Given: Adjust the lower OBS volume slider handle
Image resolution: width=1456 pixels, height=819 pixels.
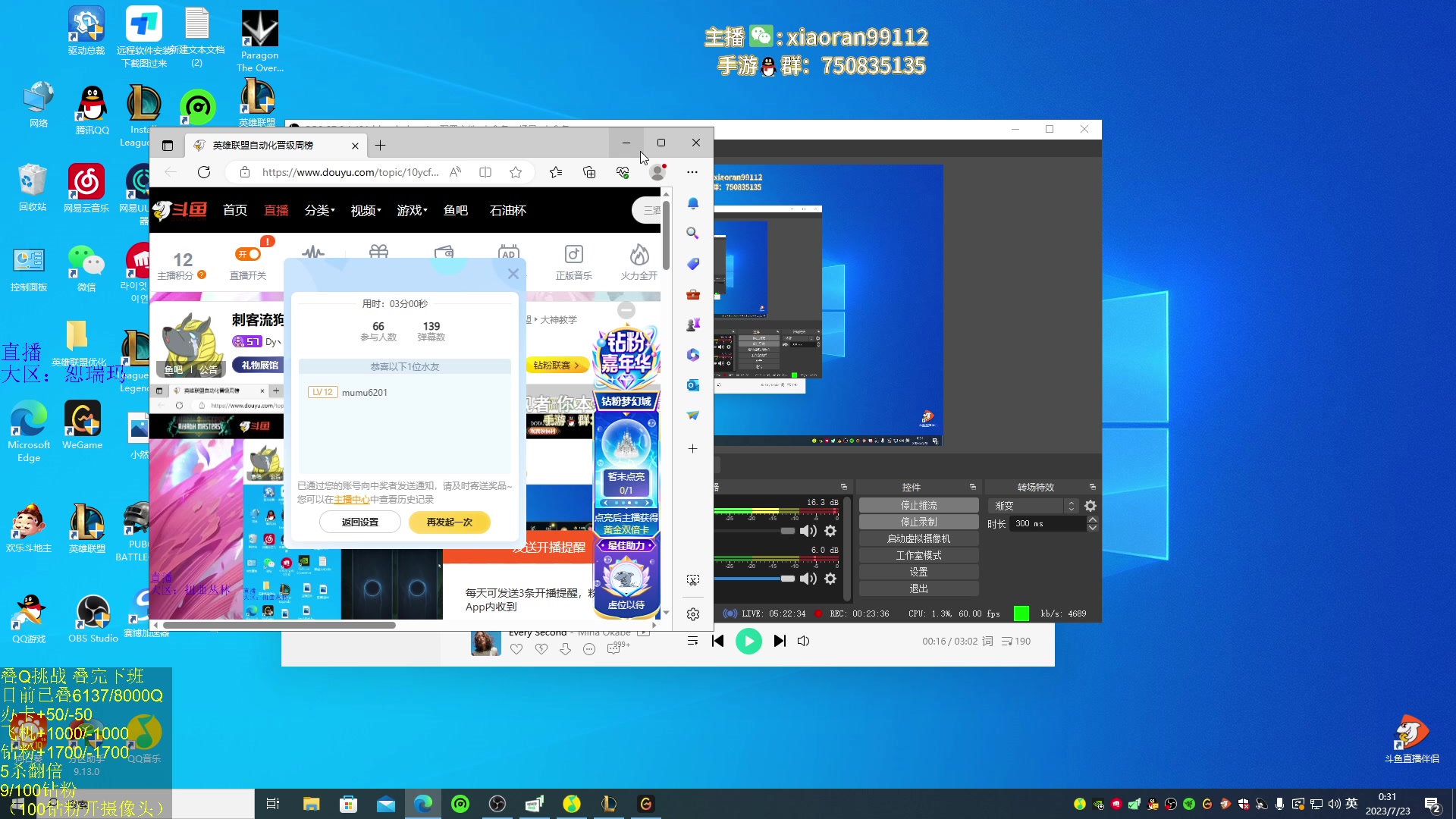Looking at the screenshot, I should tap(788, 579).
